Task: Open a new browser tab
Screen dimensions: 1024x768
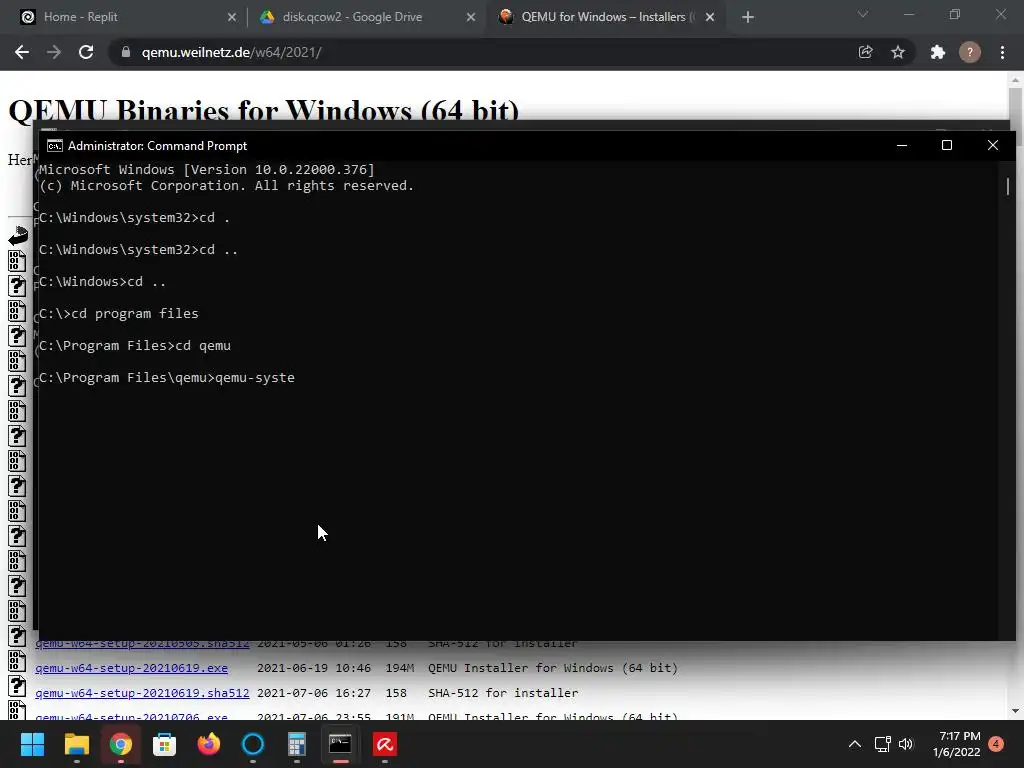Action: 748,17
